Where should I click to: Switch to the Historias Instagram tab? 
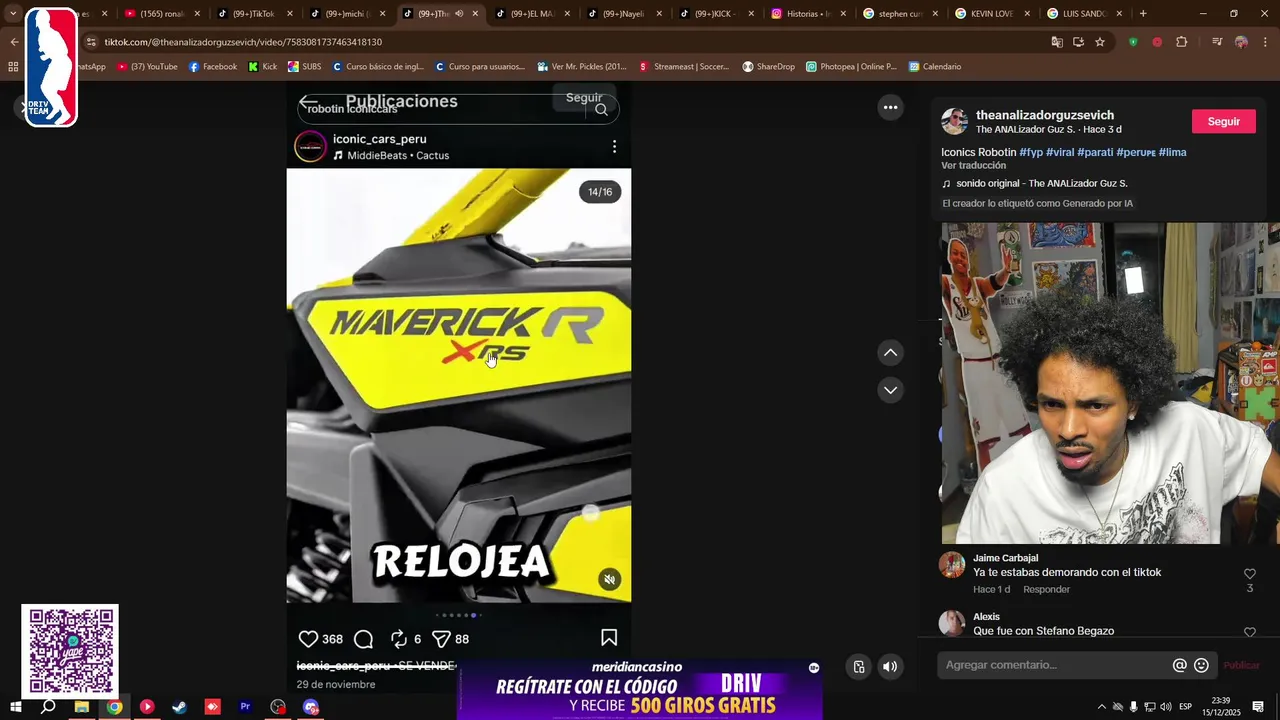[x=808, y=14]
